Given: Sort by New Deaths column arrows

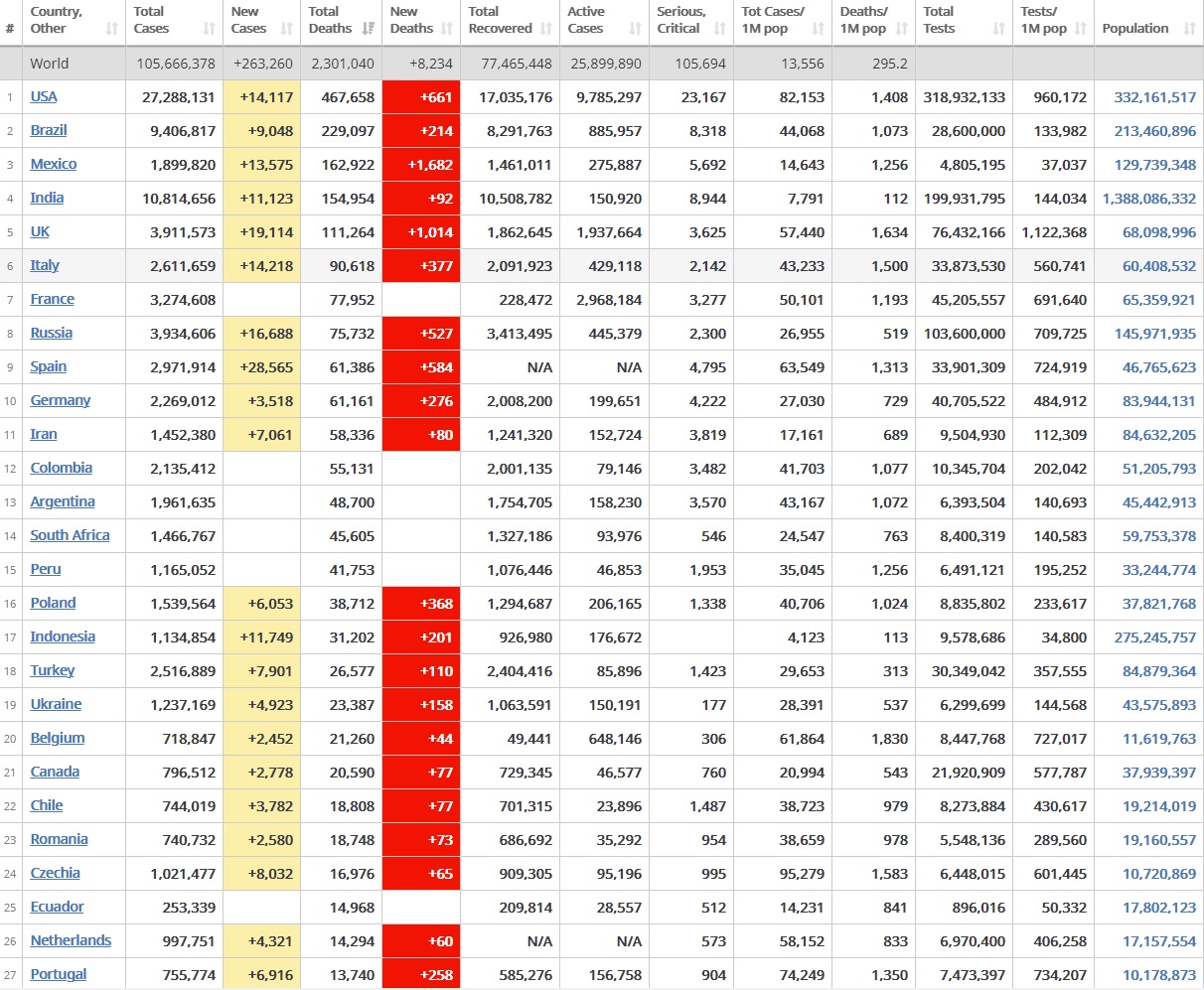Looking at the screenshot, I should coord(447,29).
